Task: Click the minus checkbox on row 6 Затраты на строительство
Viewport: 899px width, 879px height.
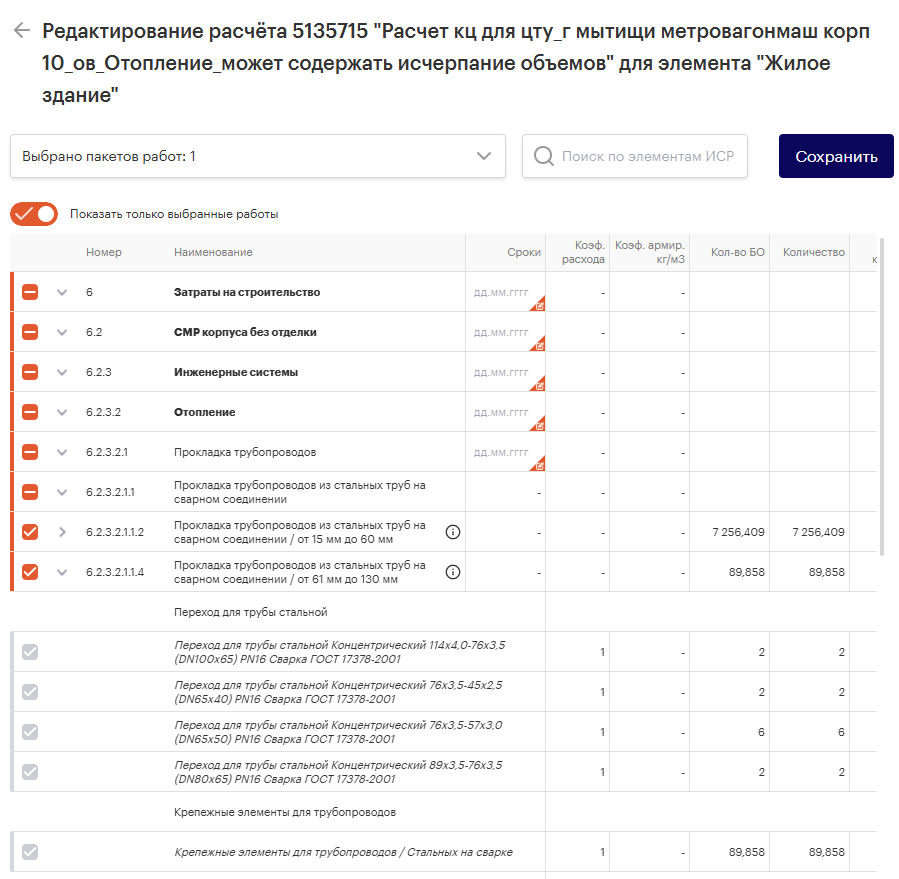Action: click(30, 292)
